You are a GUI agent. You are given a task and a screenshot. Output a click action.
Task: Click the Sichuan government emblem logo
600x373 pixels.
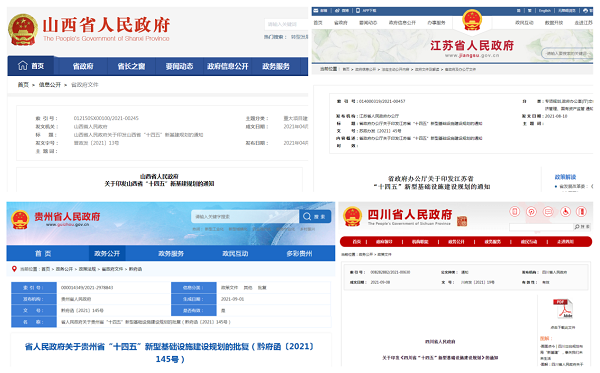click(352, 217)
